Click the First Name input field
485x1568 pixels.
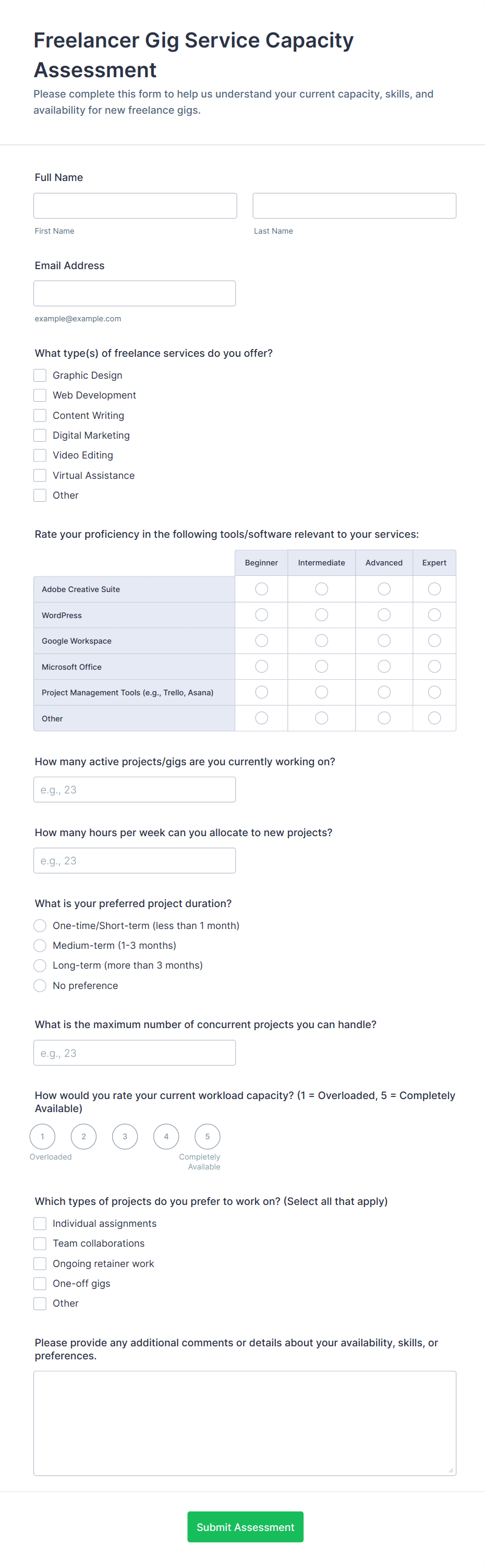pyautogui.click(x=135, y=206)
